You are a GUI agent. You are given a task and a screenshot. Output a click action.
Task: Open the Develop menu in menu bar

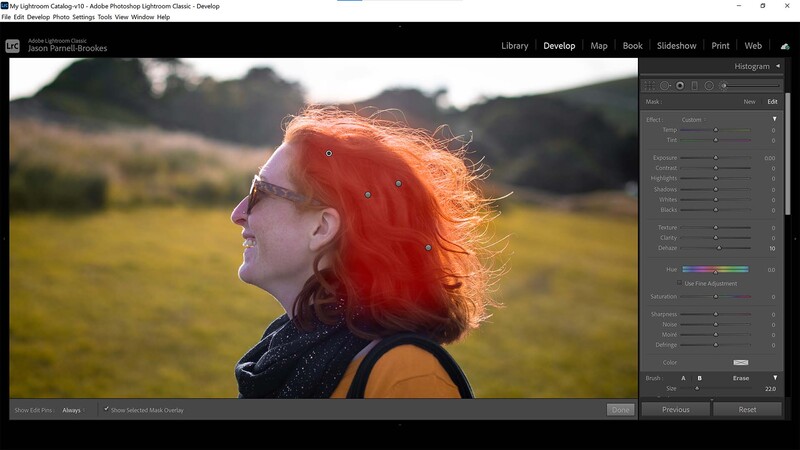tap(38, 17)
